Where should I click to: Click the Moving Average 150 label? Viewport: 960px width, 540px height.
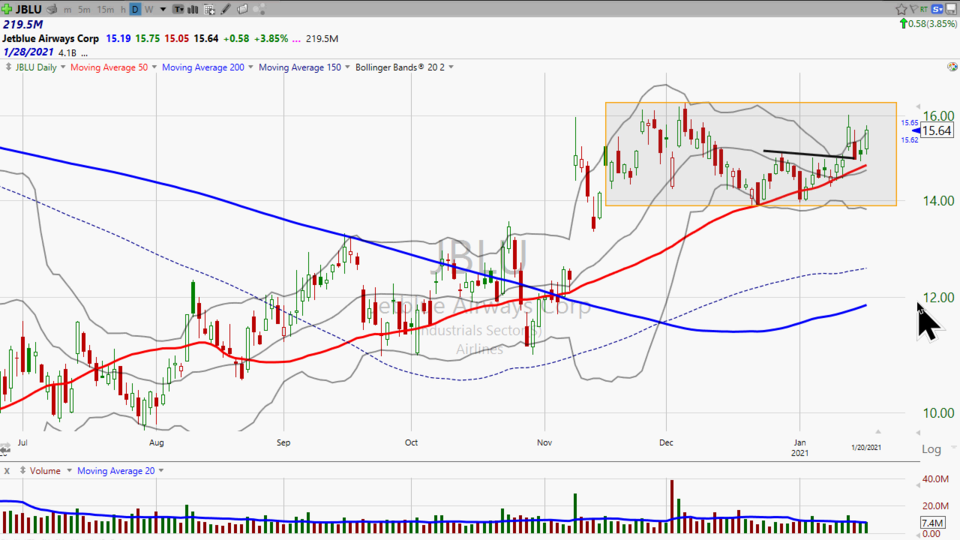coord(300,67)
